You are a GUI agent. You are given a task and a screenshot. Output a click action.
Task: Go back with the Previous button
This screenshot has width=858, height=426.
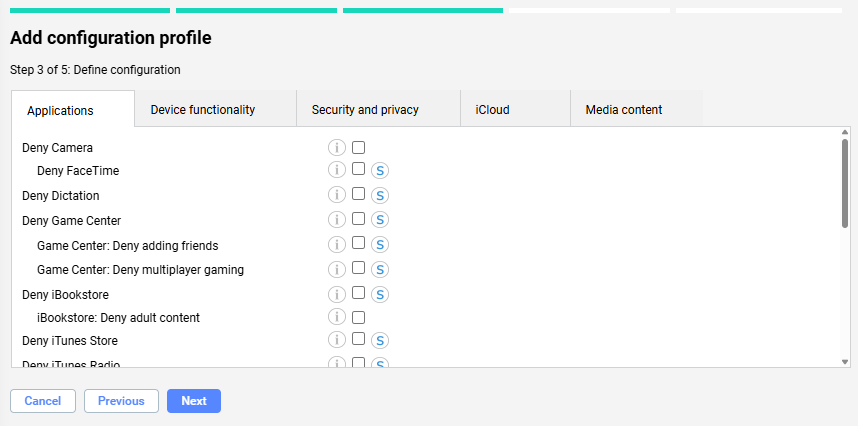click(121, 401)
